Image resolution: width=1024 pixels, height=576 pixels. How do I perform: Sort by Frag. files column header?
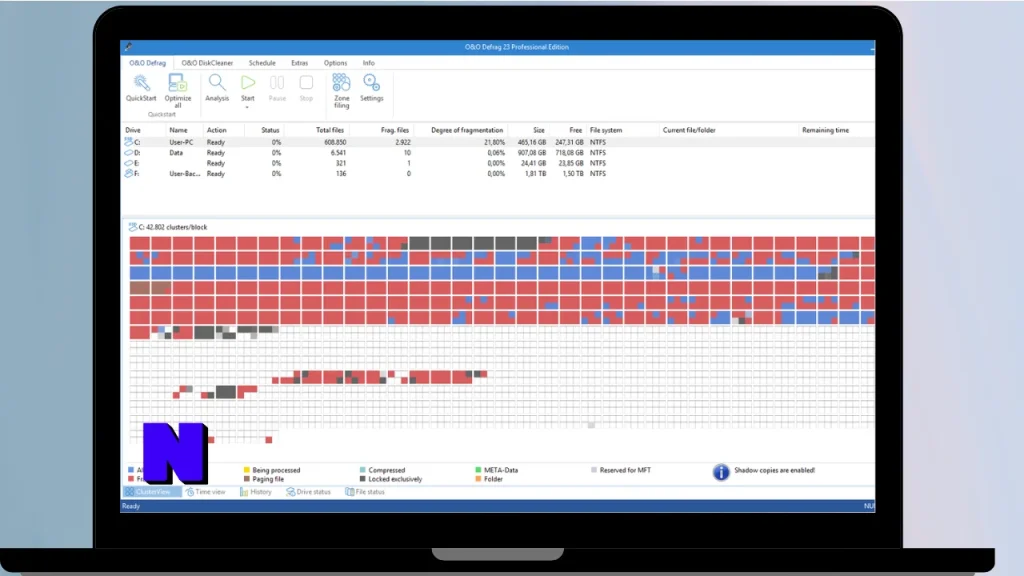(x=394, y=130)
